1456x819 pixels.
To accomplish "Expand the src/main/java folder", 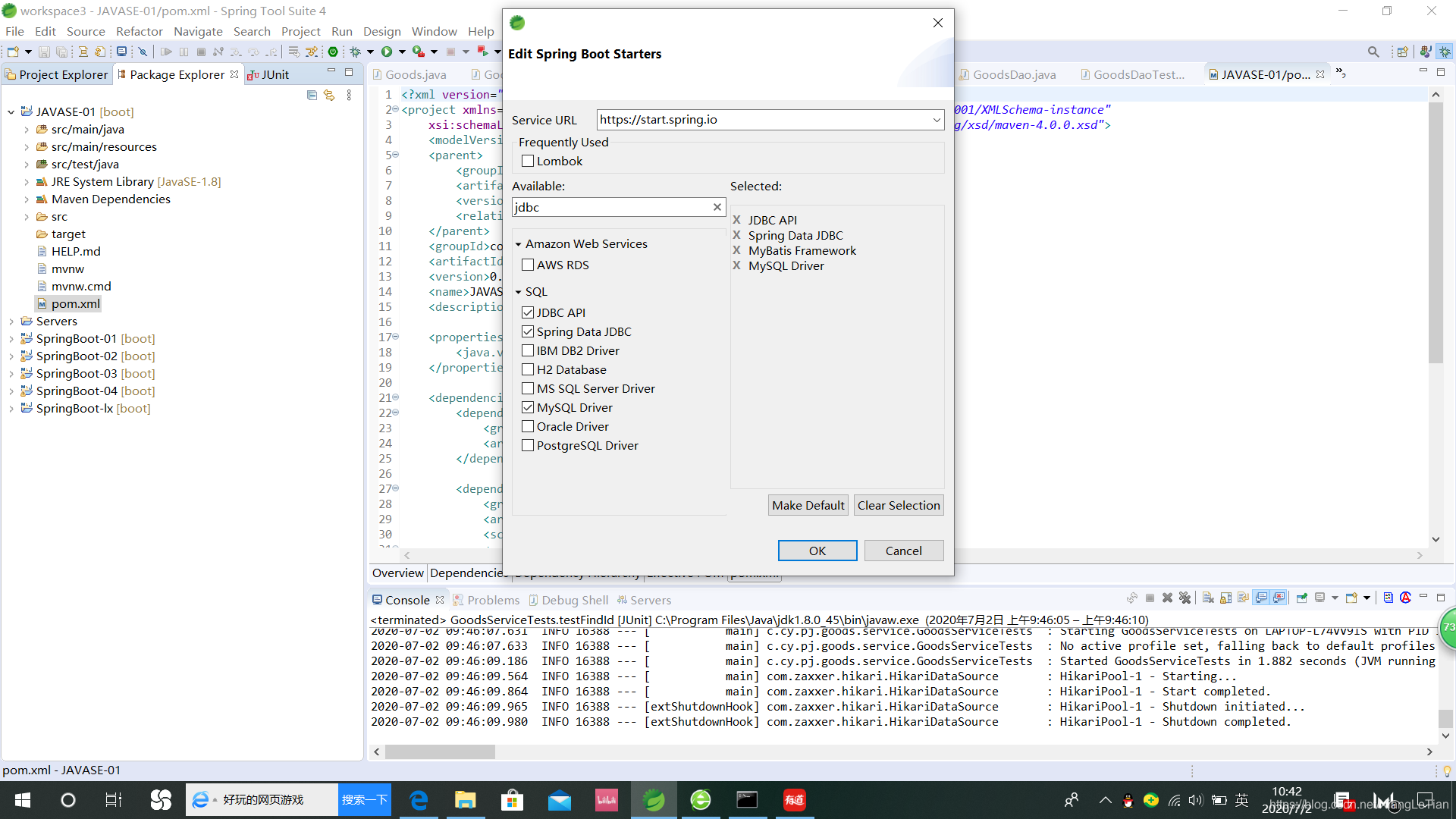I will point(27,130).
